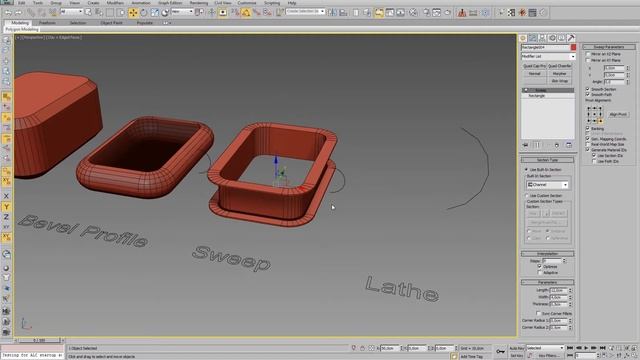Open the Hierarchy command panel tab

(x=542, y=38)
